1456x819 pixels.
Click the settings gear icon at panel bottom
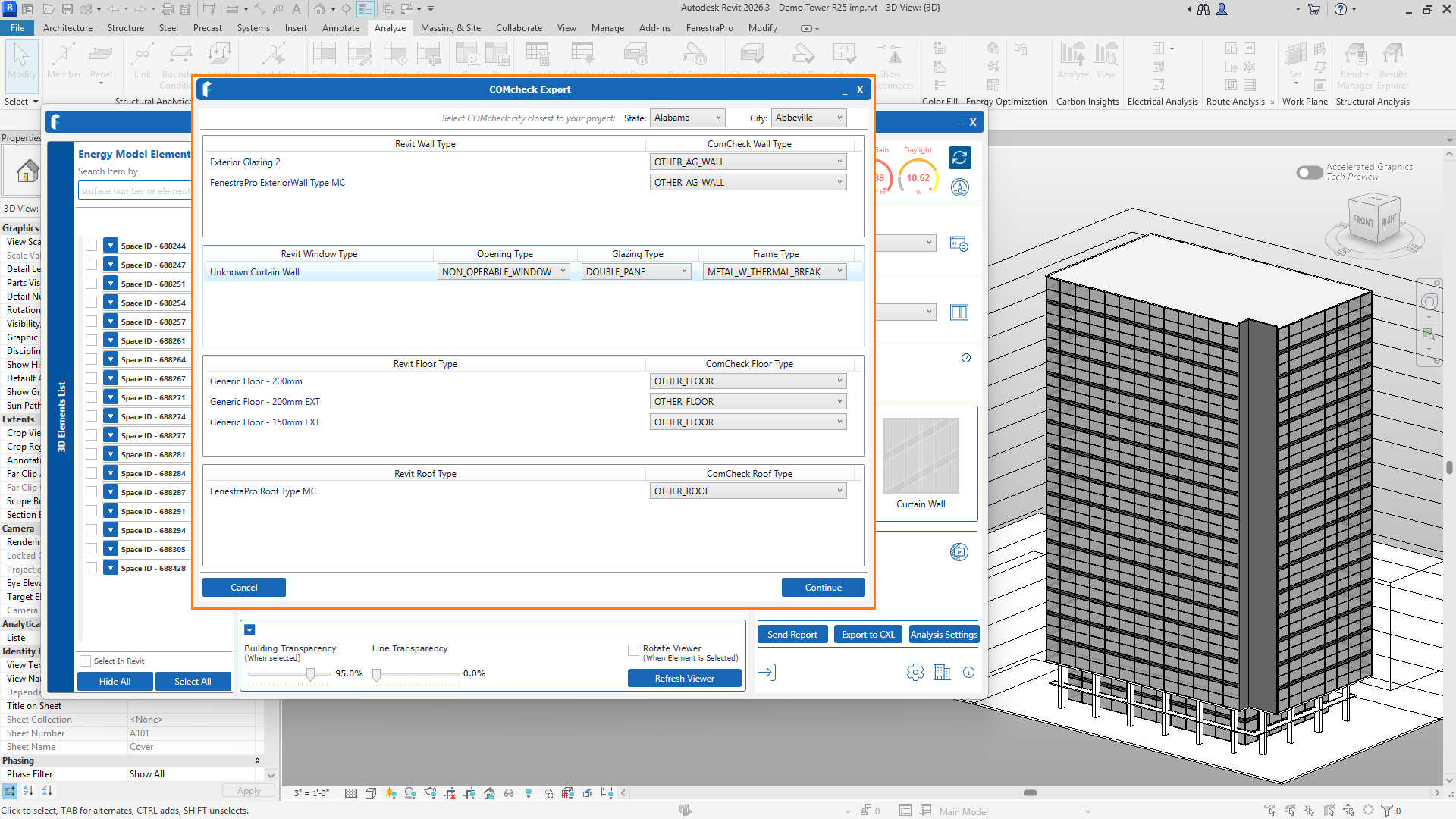pos(915,673)
